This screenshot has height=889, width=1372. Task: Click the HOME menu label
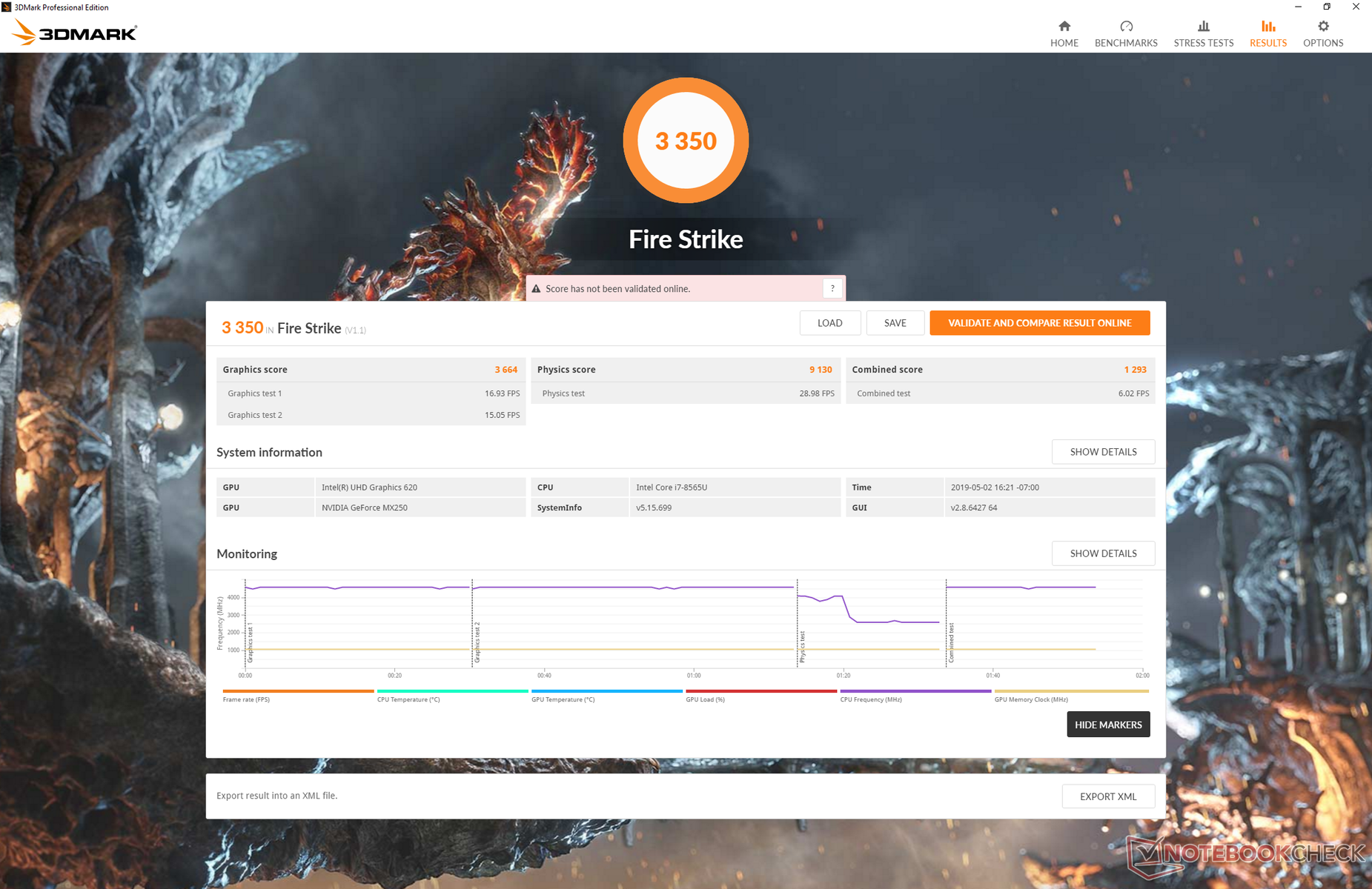1064,43
